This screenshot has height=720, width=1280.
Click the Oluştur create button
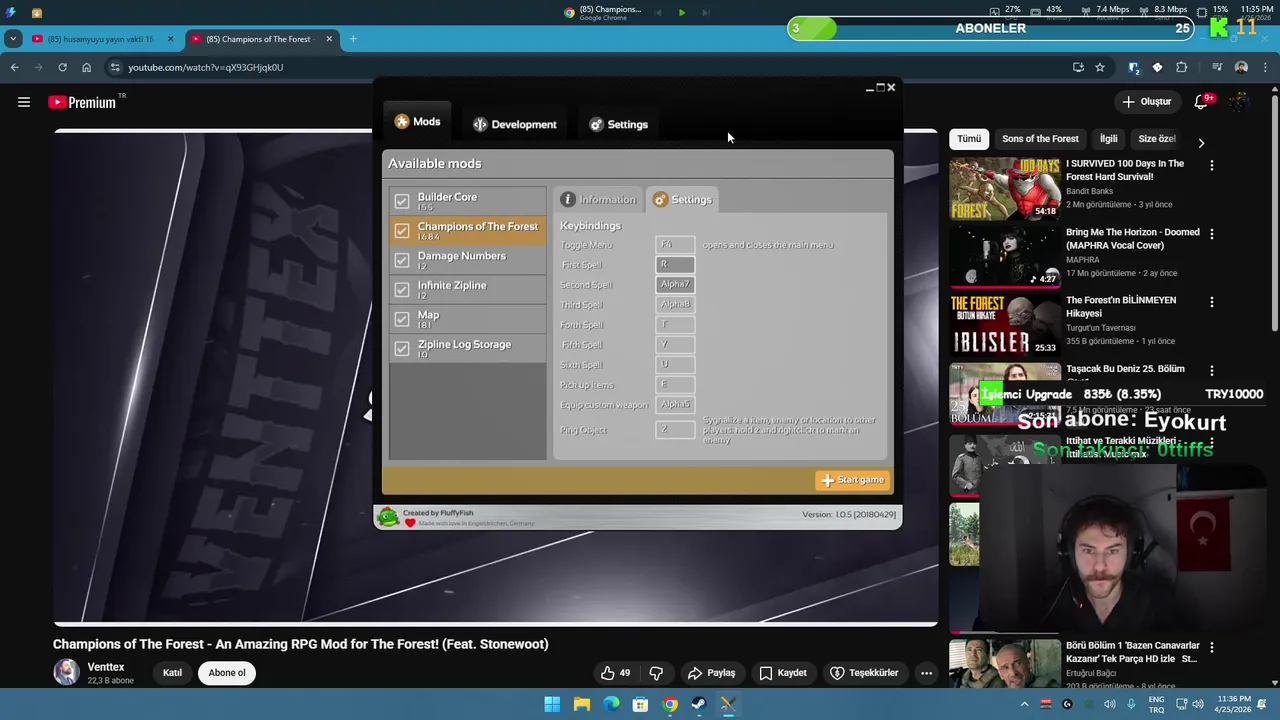1146,102
